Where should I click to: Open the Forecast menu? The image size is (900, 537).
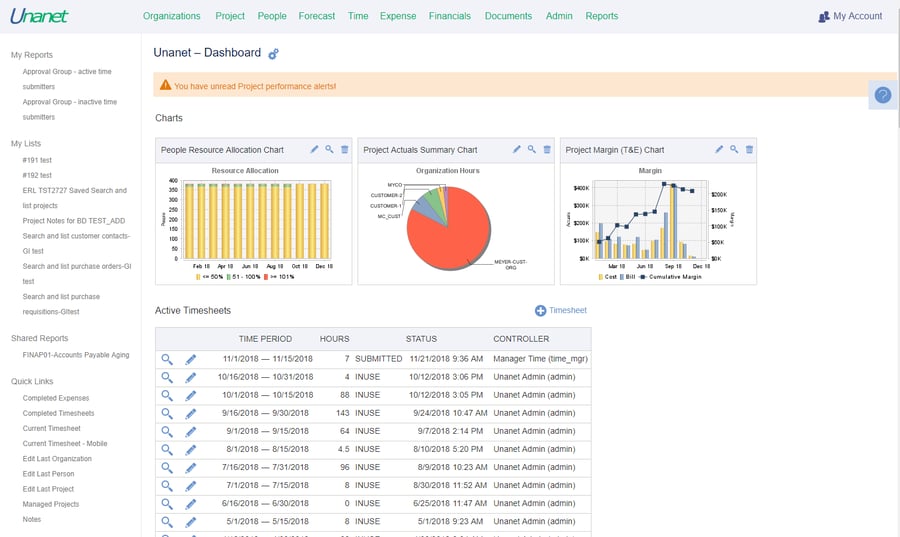point(317,16)
